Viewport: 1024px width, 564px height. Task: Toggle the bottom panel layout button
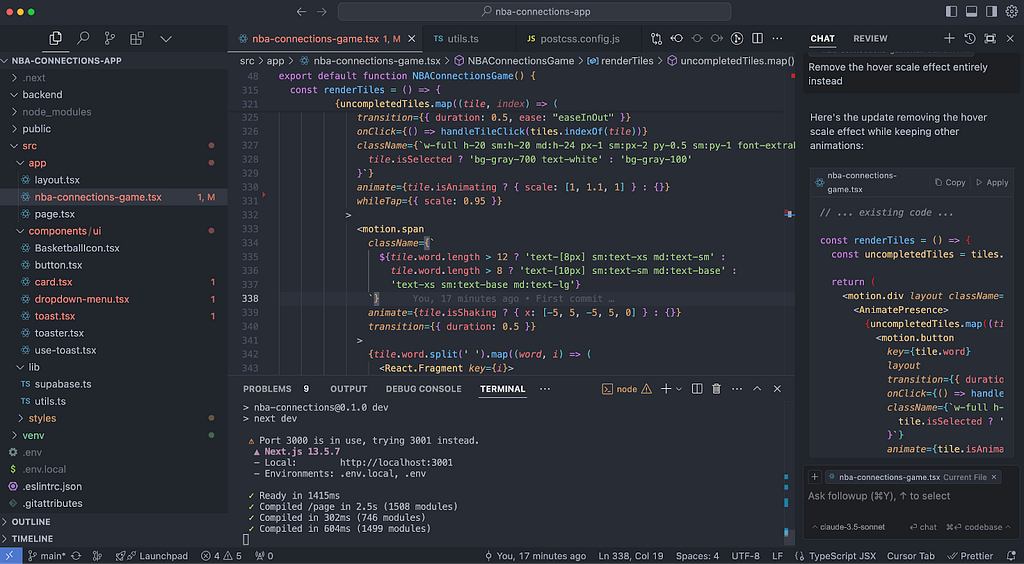click(971, 12)
